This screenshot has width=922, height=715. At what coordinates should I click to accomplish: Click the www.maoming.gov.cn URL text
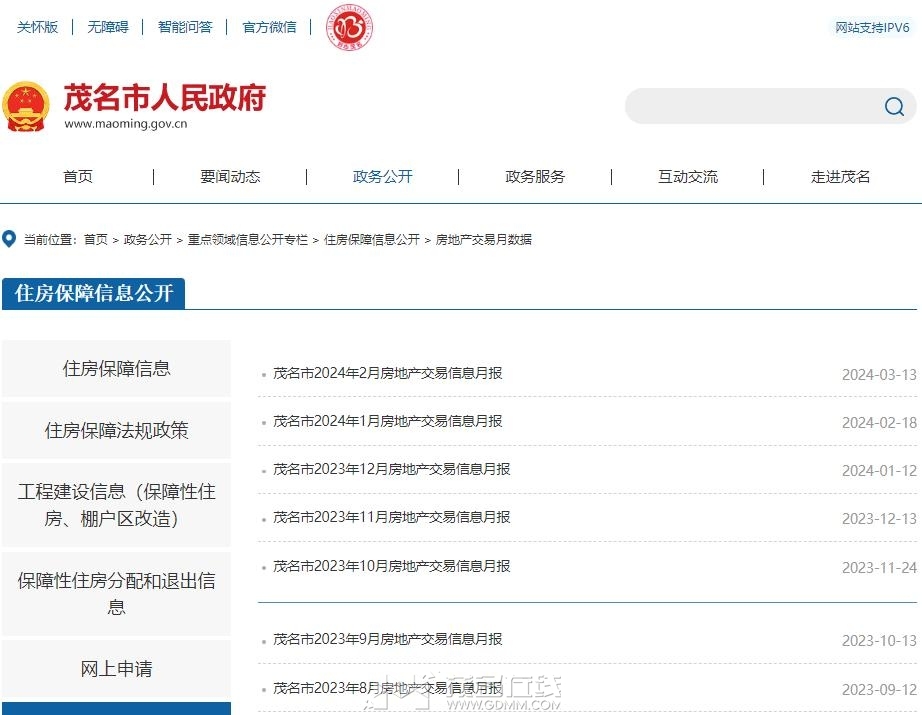126,124
